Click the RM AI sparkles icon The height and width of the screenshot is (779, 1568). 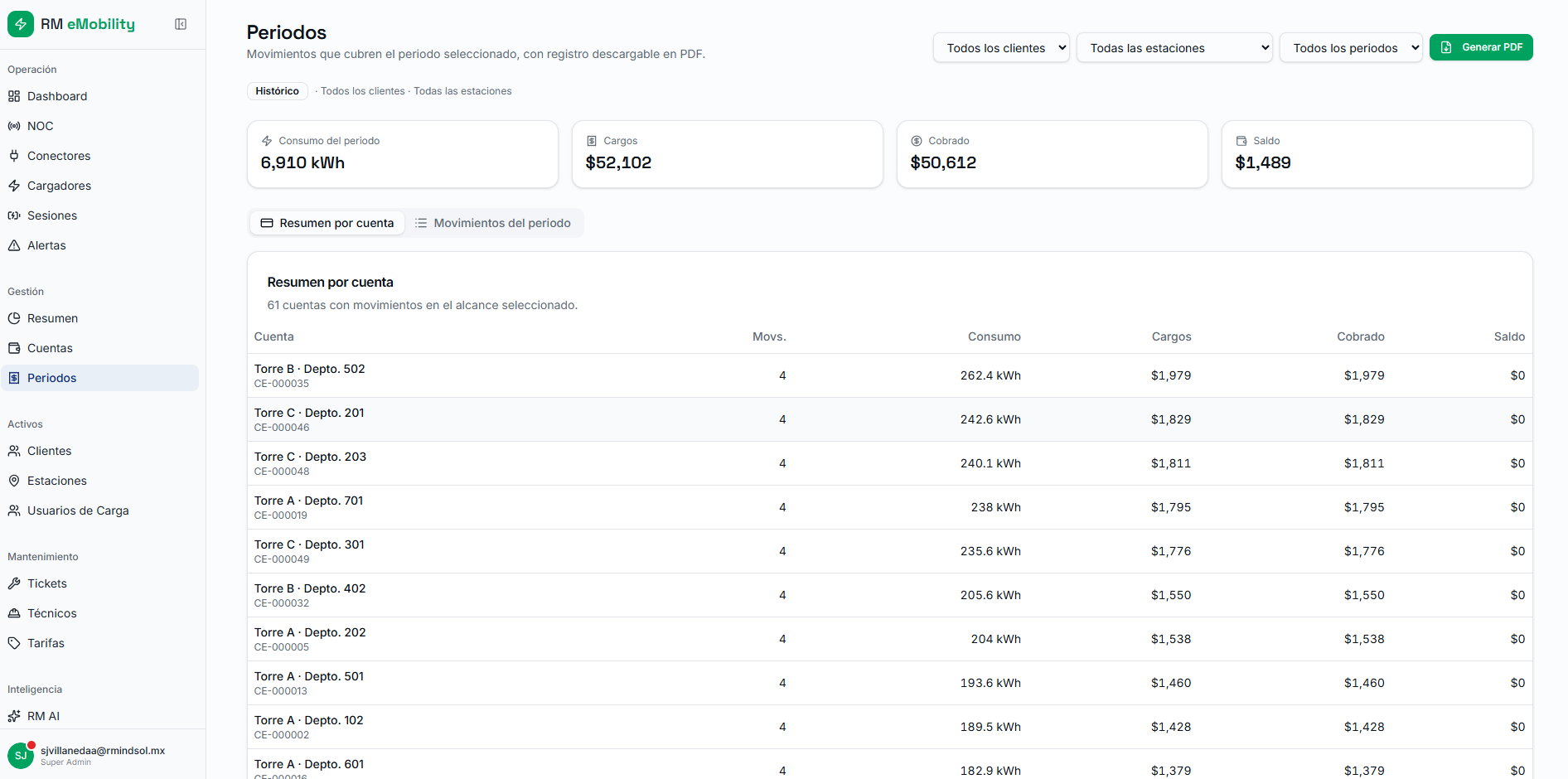14,716
